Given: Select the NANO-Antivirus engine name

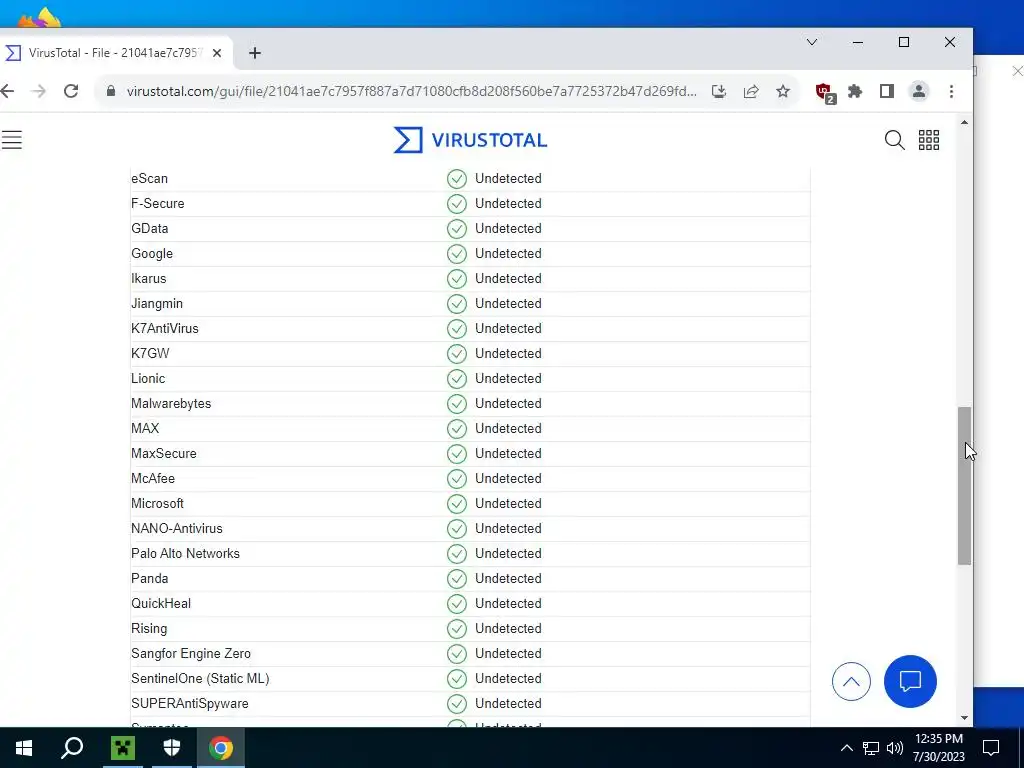Looking at the screenshot, I should [176, 528].
